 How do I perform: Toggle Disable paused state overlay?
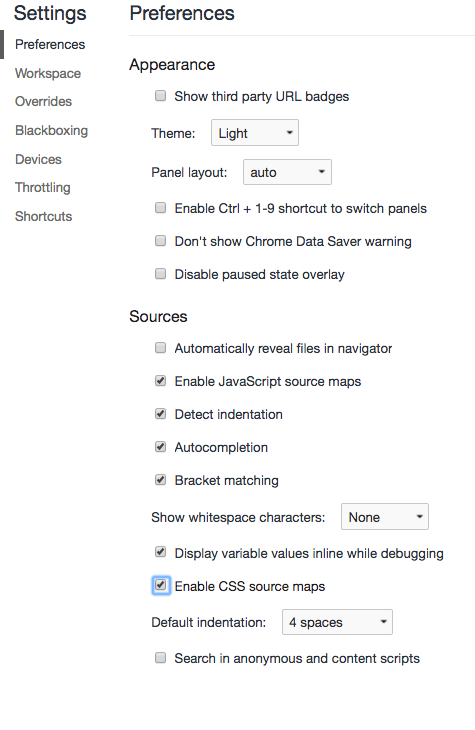coord(160,274)
